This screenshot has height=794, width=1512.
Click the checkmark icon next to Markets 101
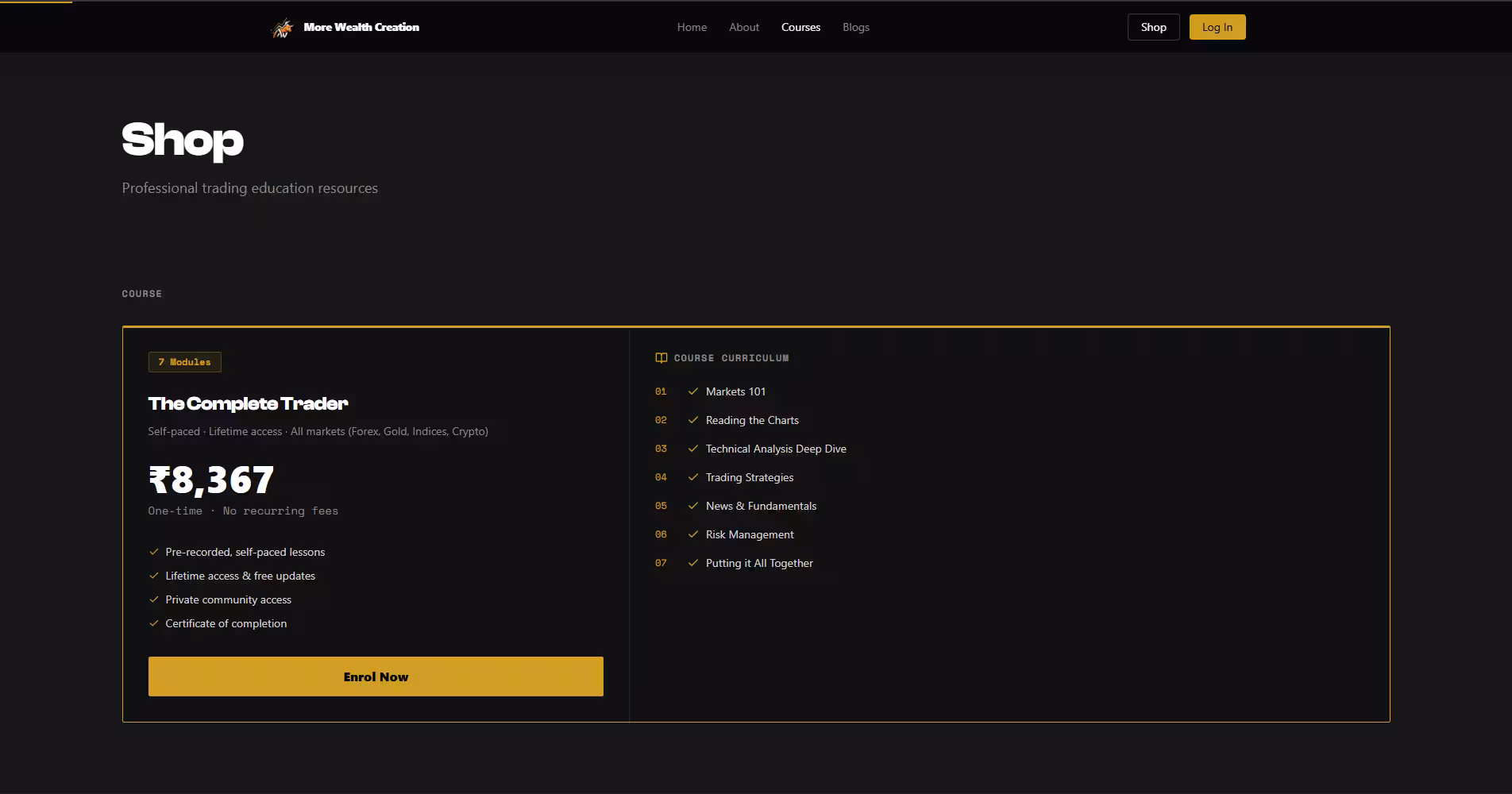pyautogui.click(x=692, y=391)
